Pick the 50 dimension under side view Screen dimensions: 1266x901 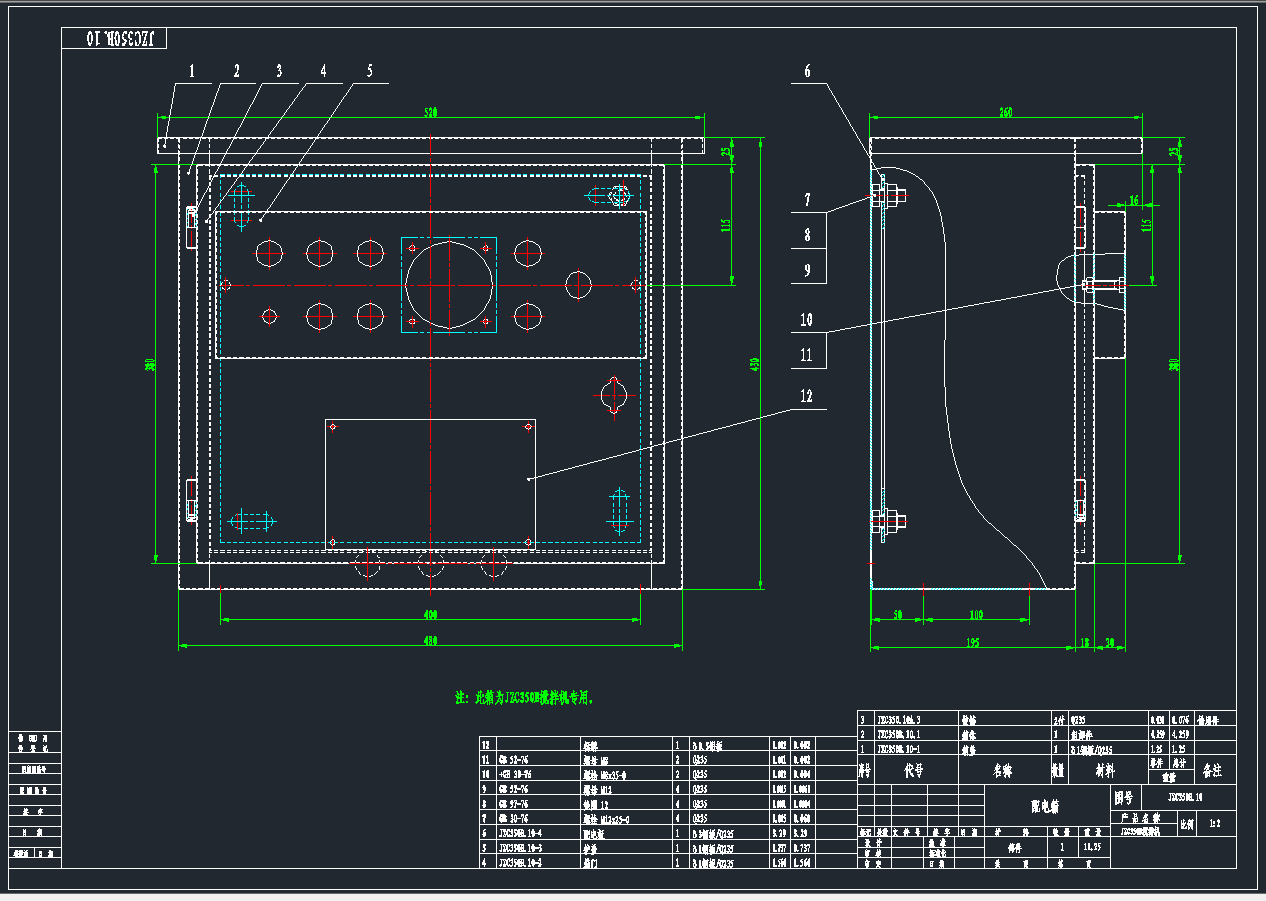(x=897, y=614)
